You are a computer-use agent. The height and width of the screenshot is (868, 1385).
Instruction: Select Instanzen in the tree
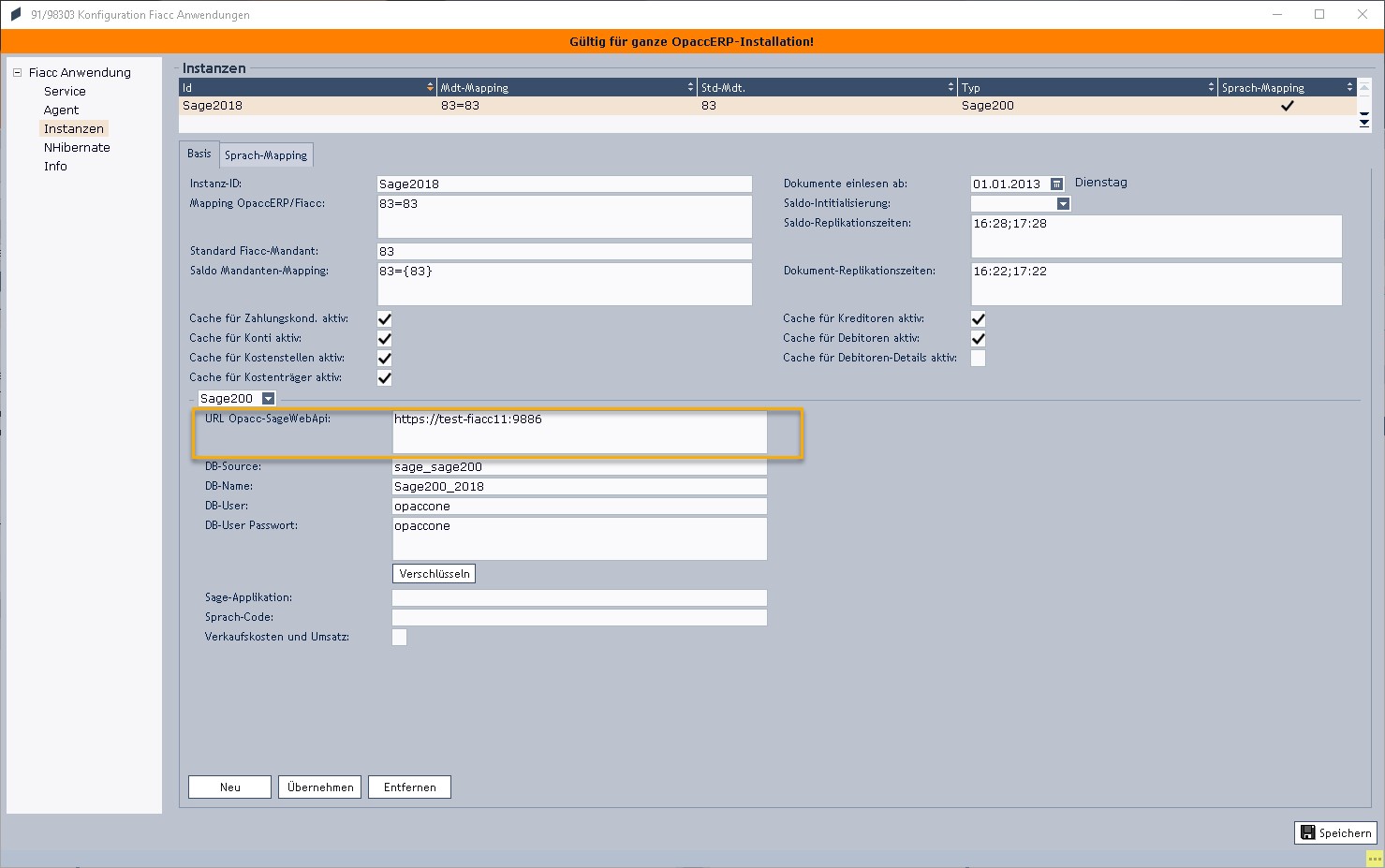click(x=74, y=128)
